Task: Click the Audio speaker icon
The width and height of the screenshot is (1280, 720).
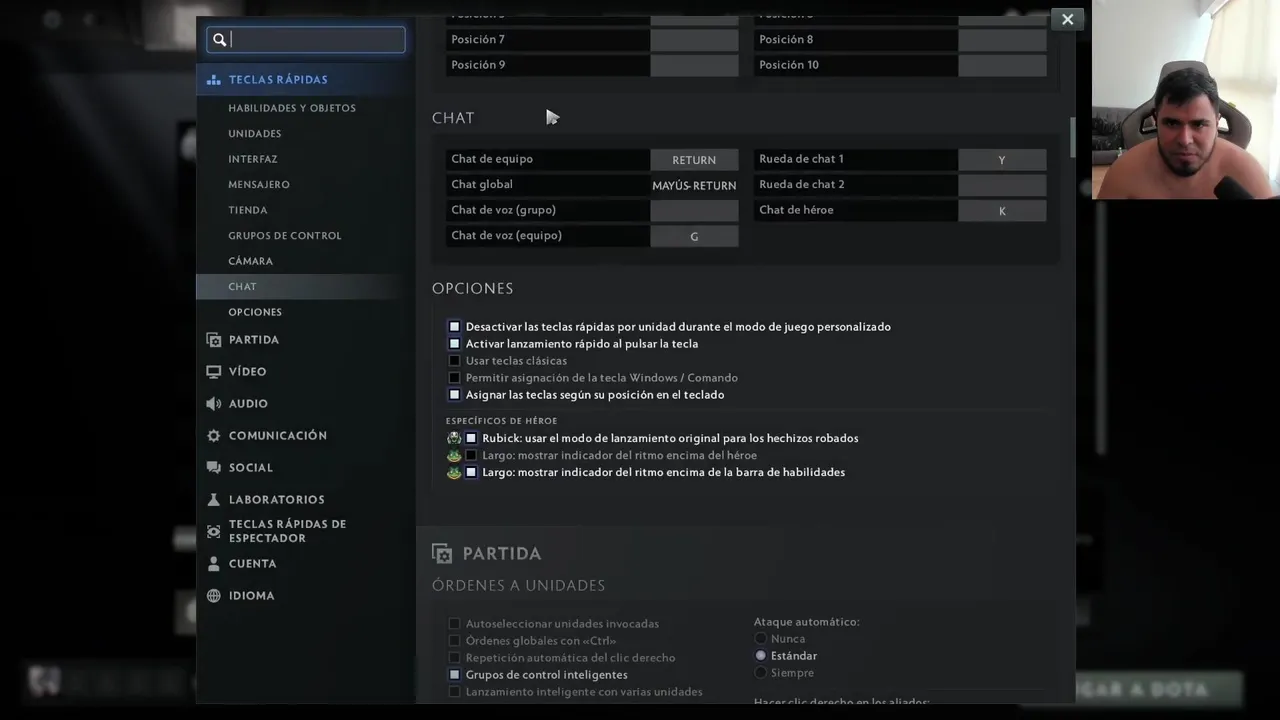Action: (x=213, y=404)
